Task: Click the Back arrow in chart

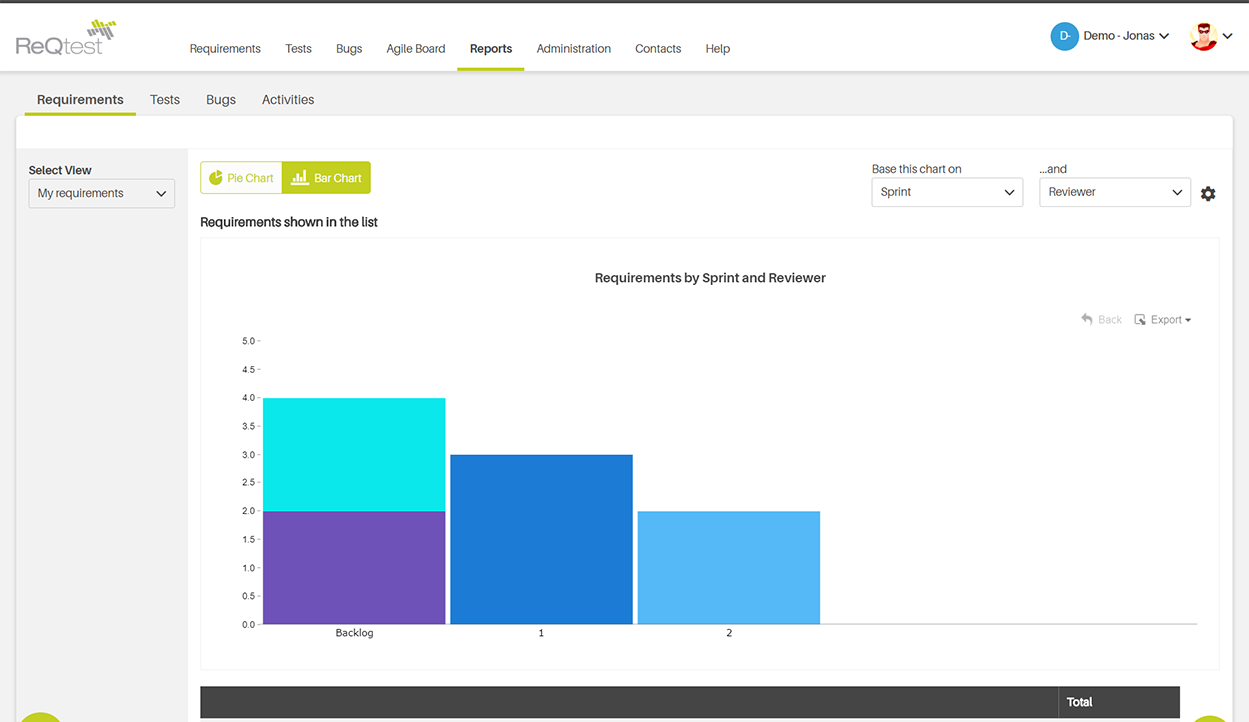Action: [1101, 320]
